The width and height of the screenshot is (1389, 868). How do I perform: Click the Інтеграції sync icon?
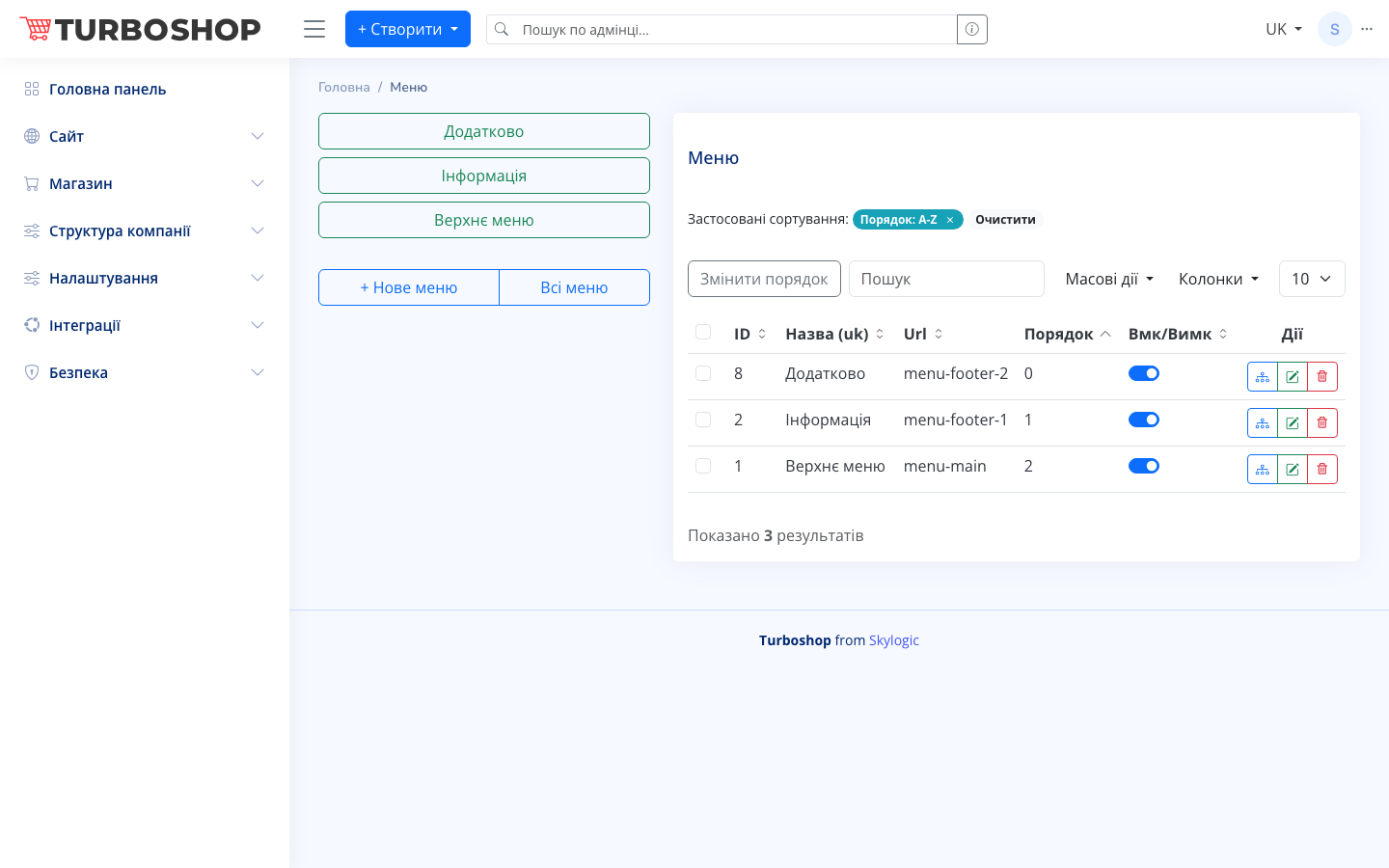(x=32, y=325)
